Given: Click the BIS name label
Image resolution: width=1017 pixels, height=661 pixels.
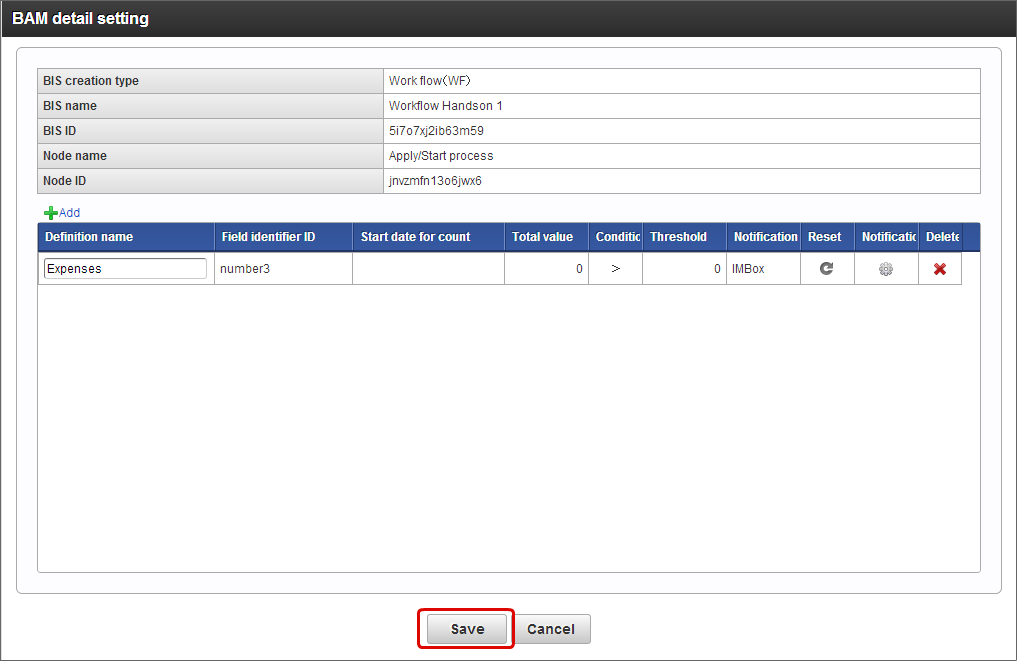Looking at the screenshot, I should (69, 106).
